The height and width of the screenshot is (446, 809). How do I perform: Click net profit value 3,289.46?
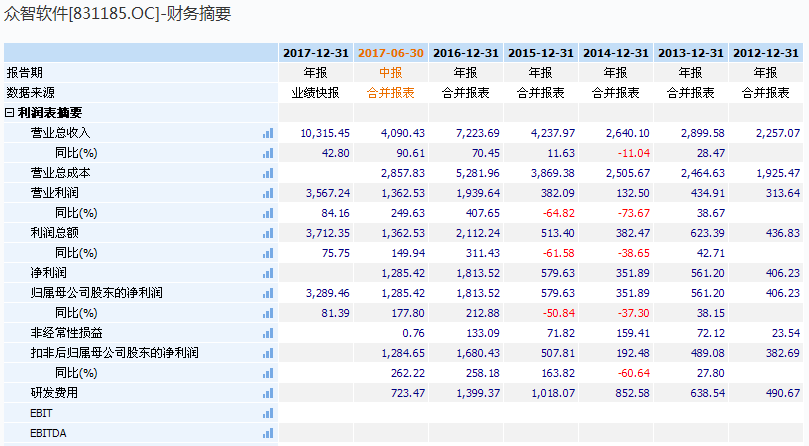(x=328, y=293)
